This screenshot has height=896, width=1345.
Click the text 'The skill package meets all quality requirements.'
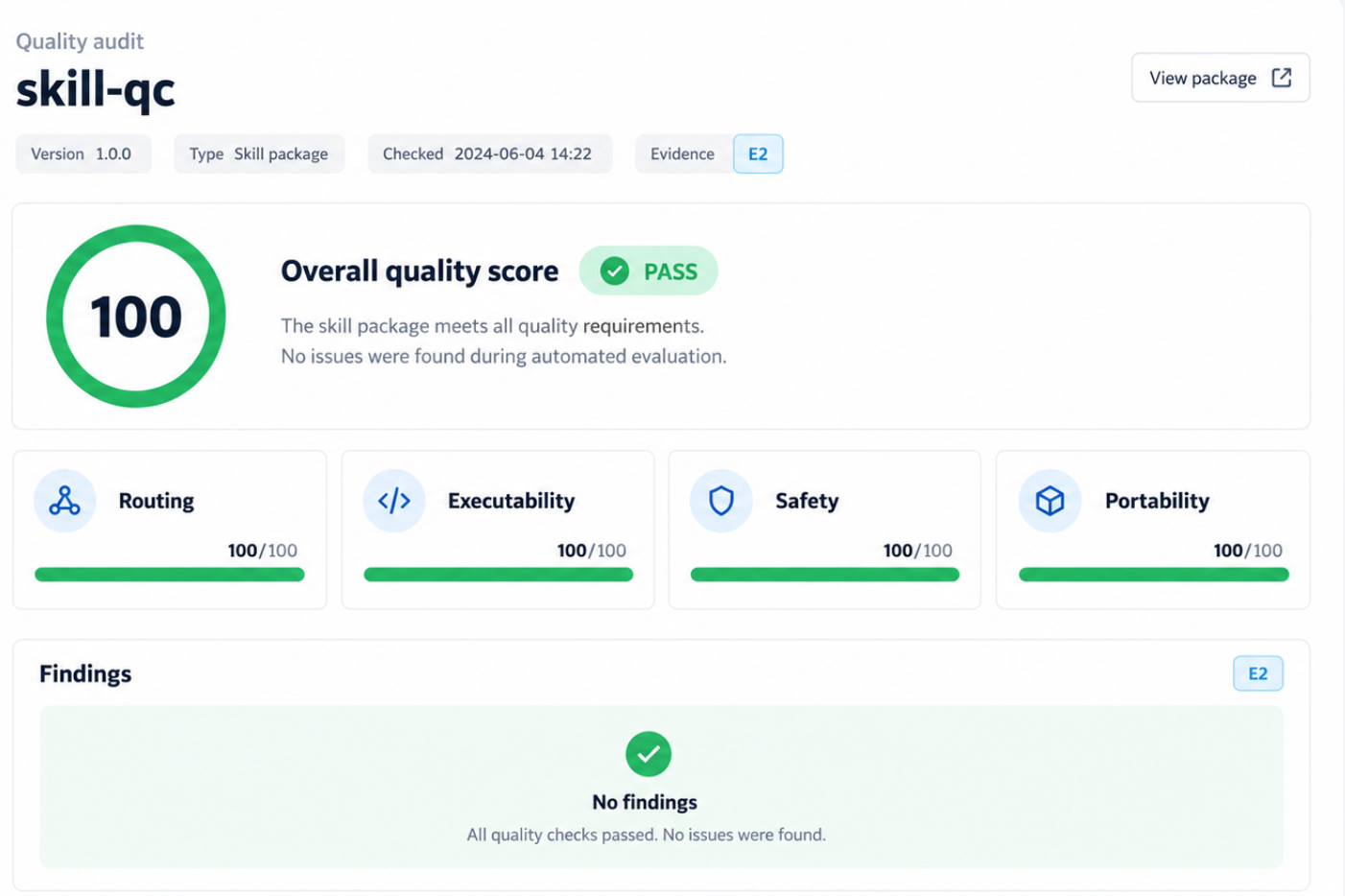click(492, 326)
